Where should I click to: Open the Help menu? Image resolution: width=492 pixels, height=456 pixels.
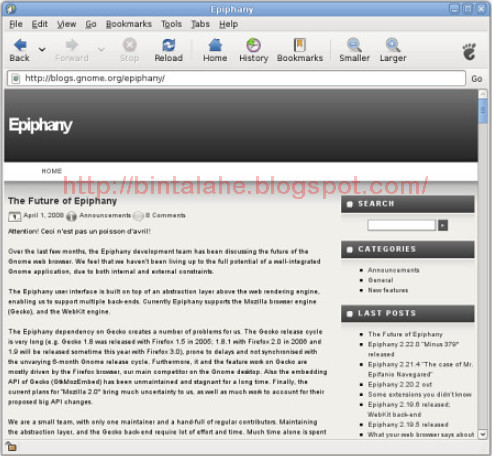(228, 24)
